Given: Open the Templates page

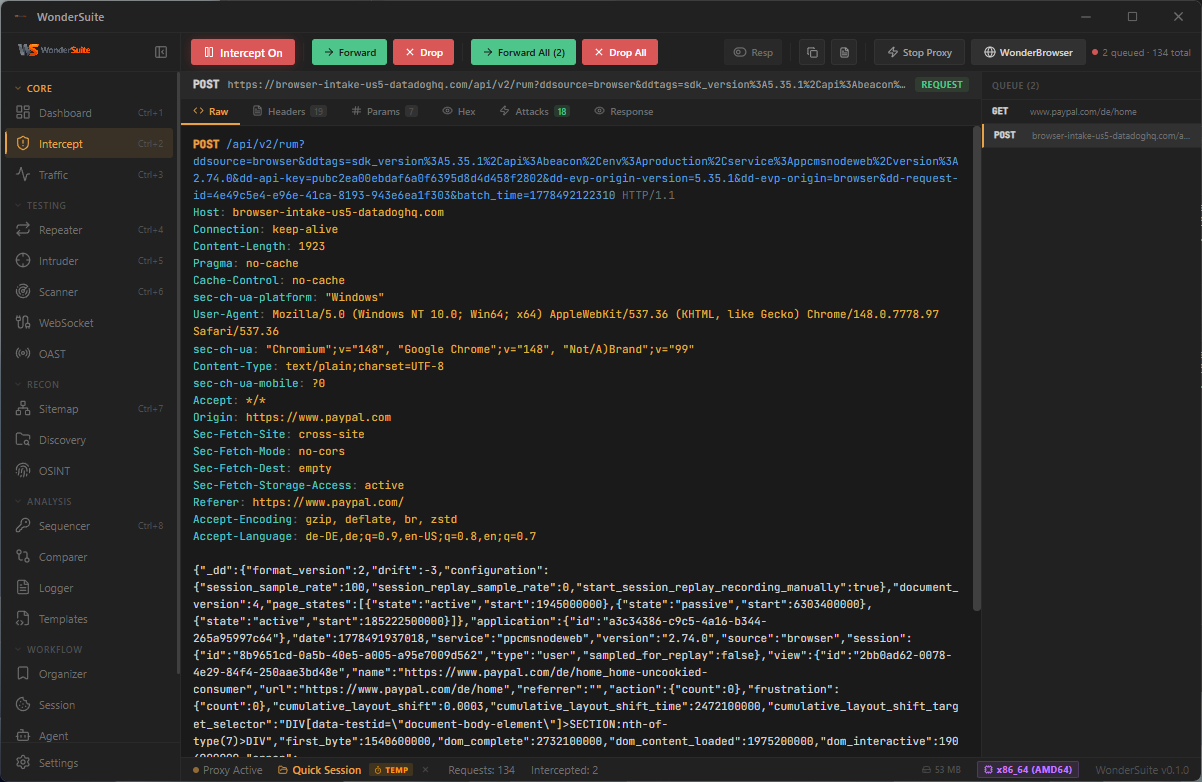Looking at the screenshot, I should [88, 619].
